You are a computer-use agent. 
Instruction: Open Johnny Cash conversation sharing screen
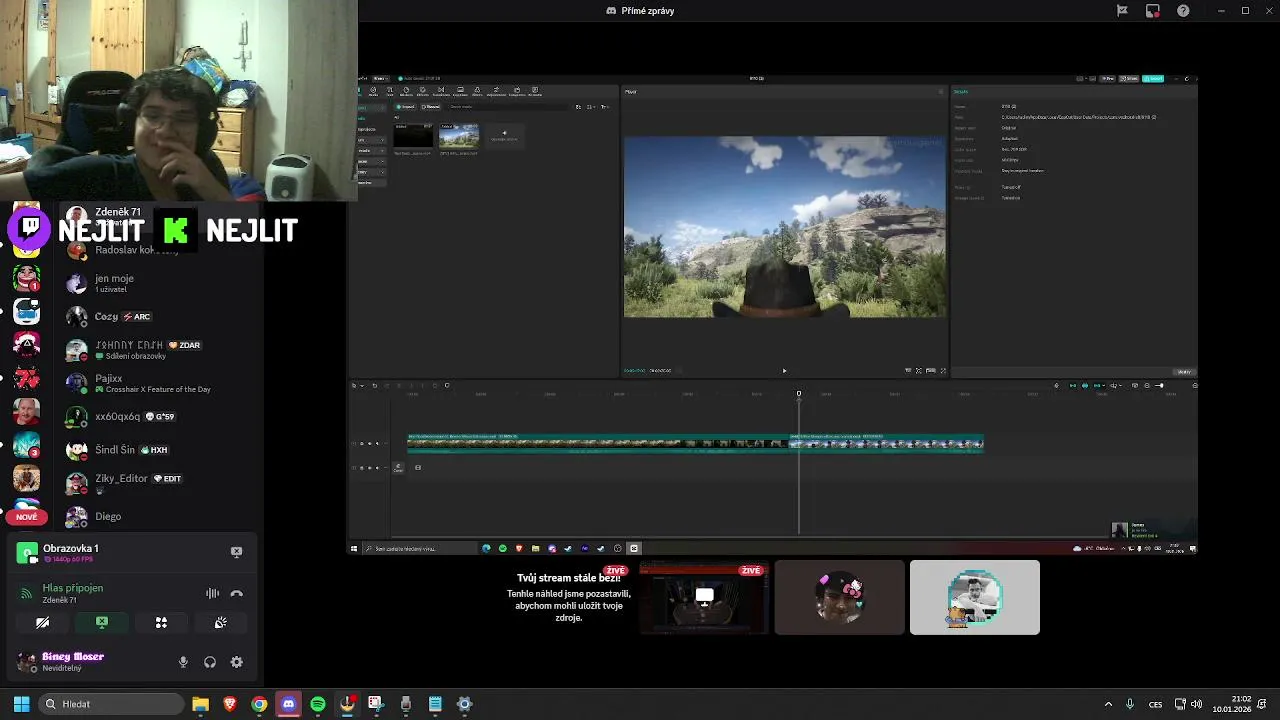pos(160,350)
